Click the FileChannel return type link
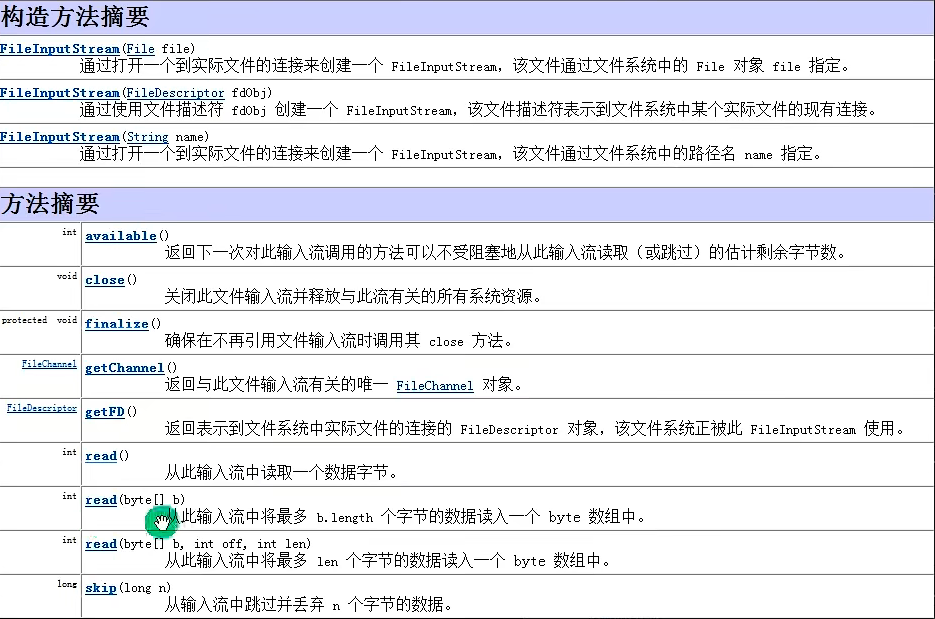 click(x=51, y=364)
